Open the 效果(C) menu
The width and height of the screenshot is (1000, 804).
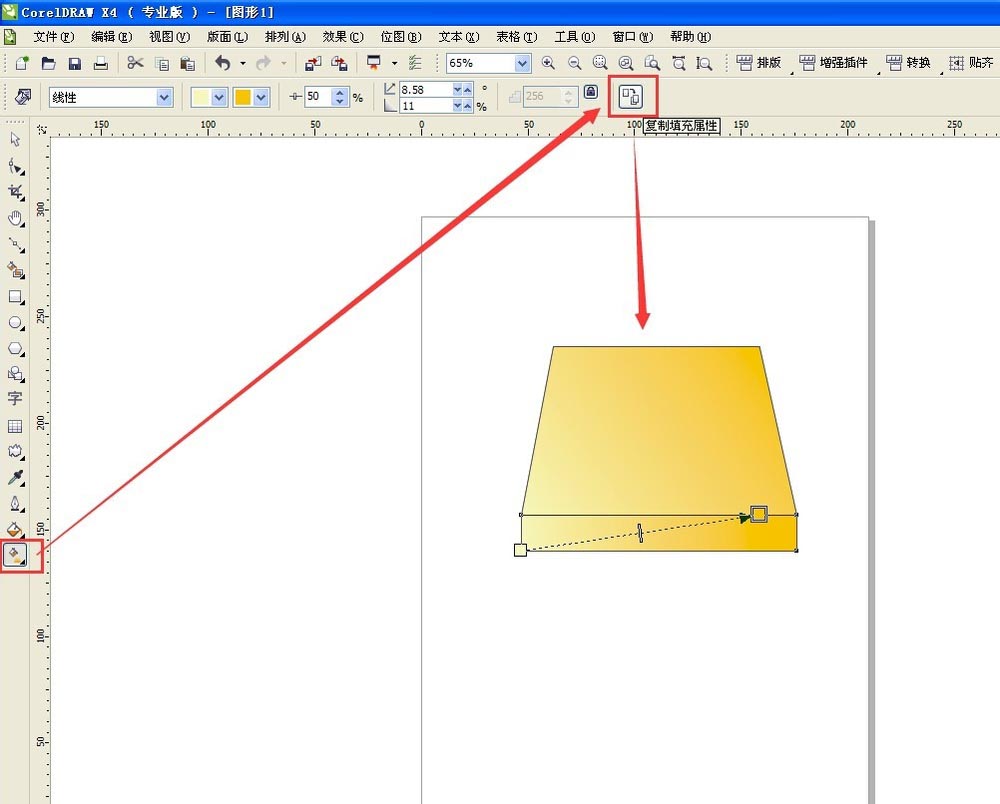342,37
